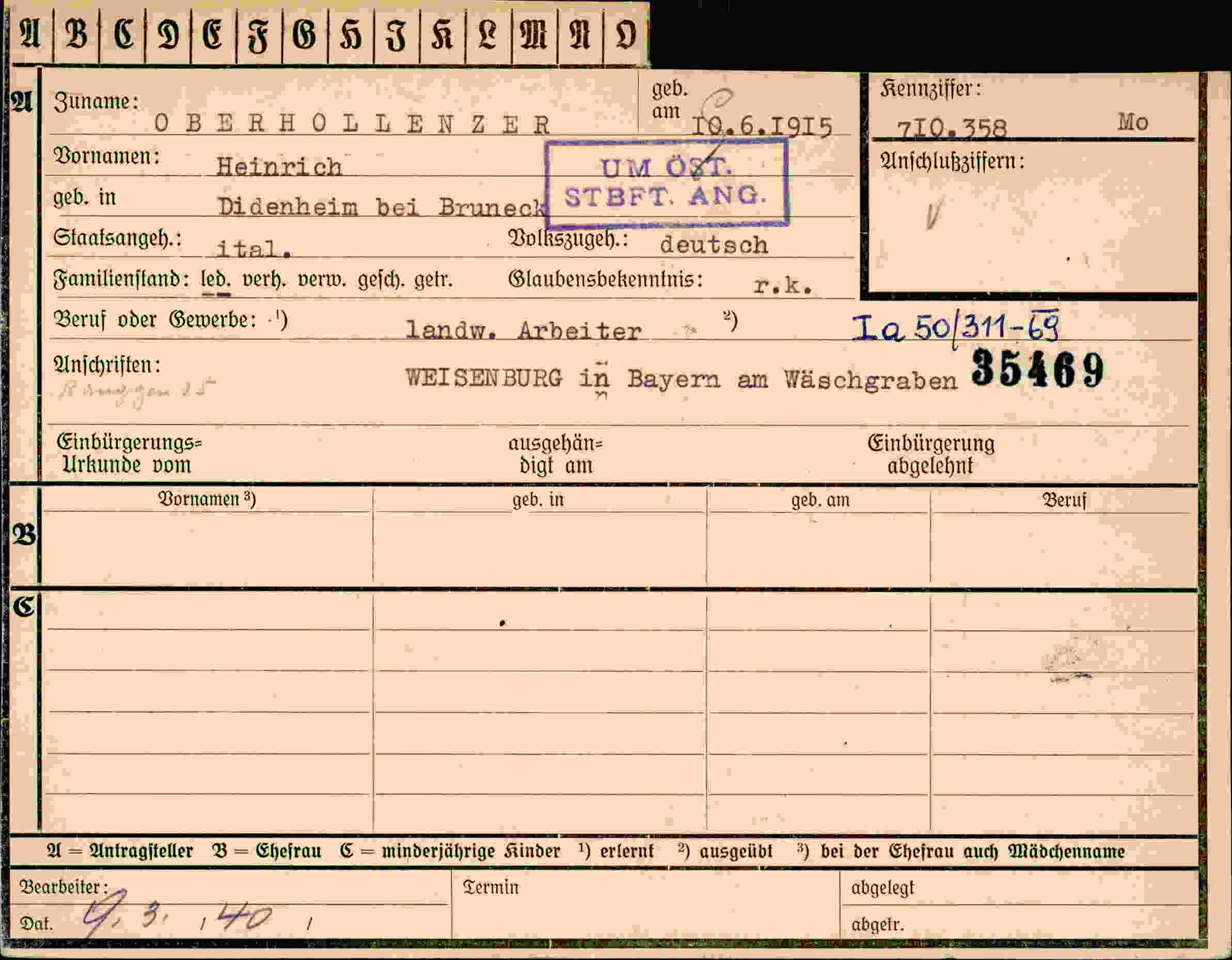1232x960 pixels.
Task: Select the index tab letter N
Action: click(x=579, y=35)
